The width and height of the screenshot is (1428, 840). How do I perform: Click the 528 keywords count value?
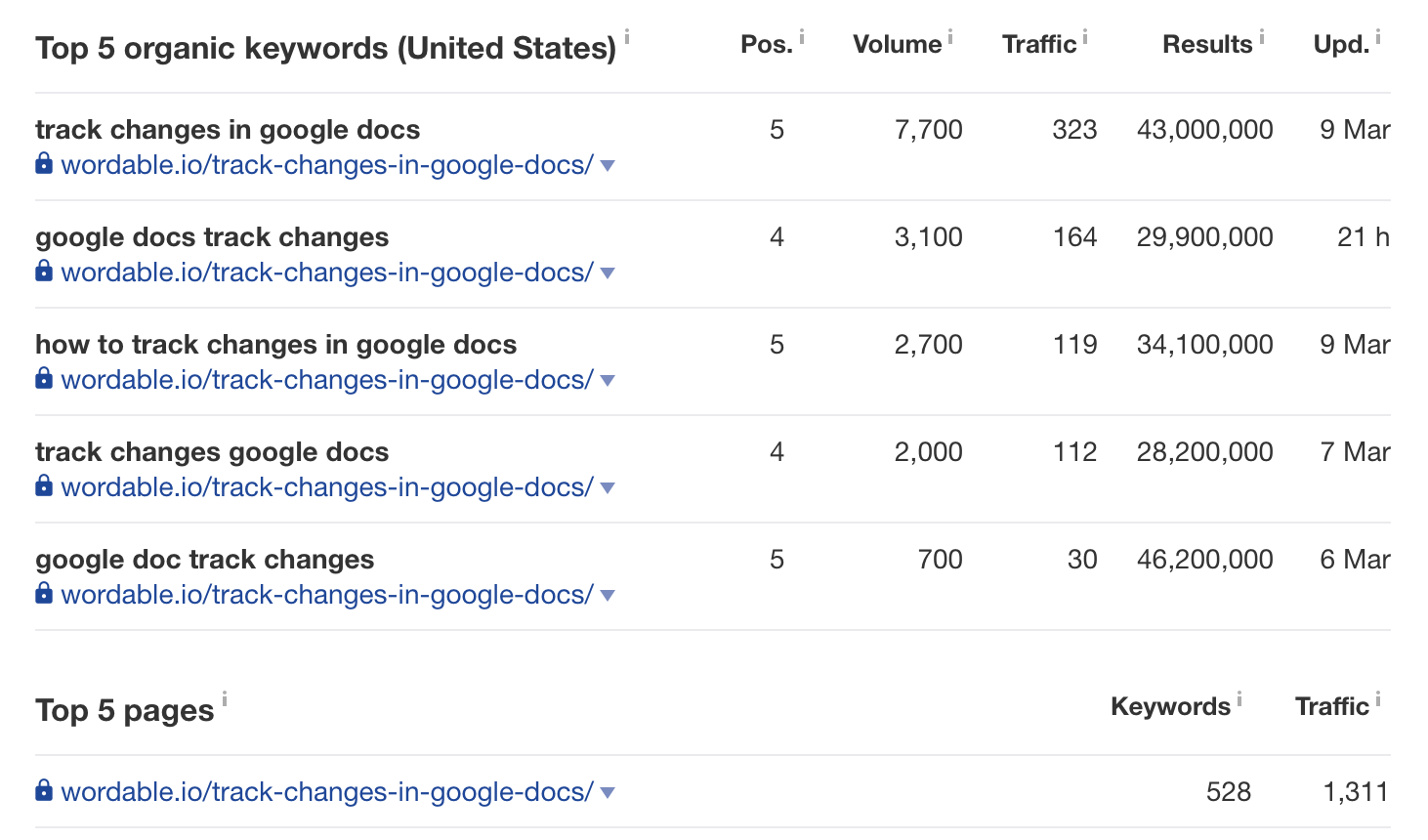pyautogui.click(x=1228, y=792)
